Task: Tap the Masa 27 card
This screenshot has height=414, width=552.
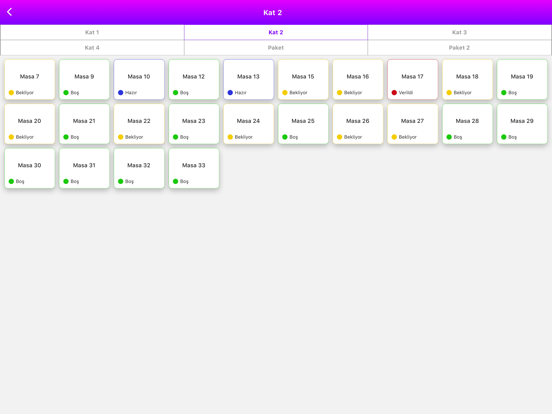Action: click(413, 124)
